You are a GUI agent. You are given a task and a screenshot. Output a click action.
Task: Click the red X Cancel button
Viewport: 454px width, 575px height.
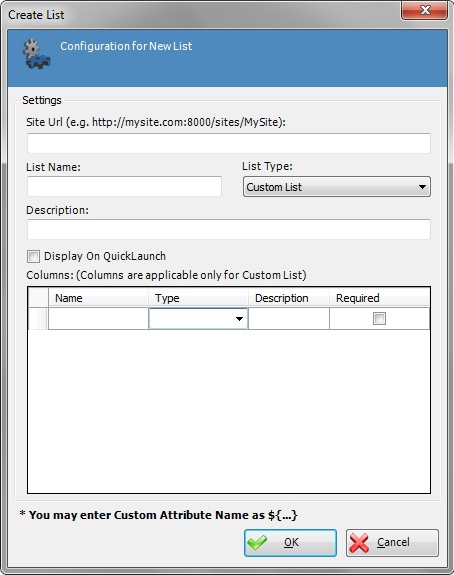(x=392, y=543)
